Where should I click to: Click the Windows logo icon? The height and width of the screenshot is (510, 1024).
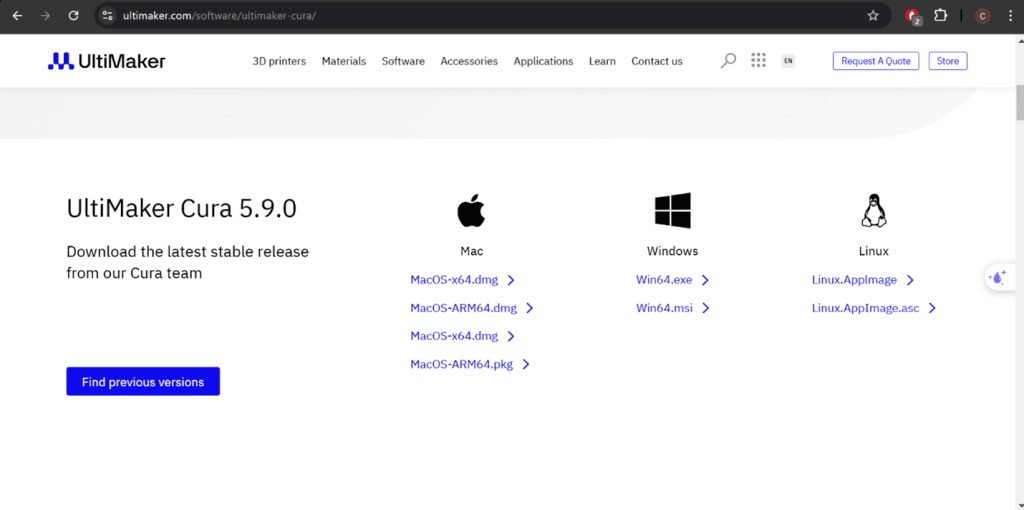click(x=672, y=211)
